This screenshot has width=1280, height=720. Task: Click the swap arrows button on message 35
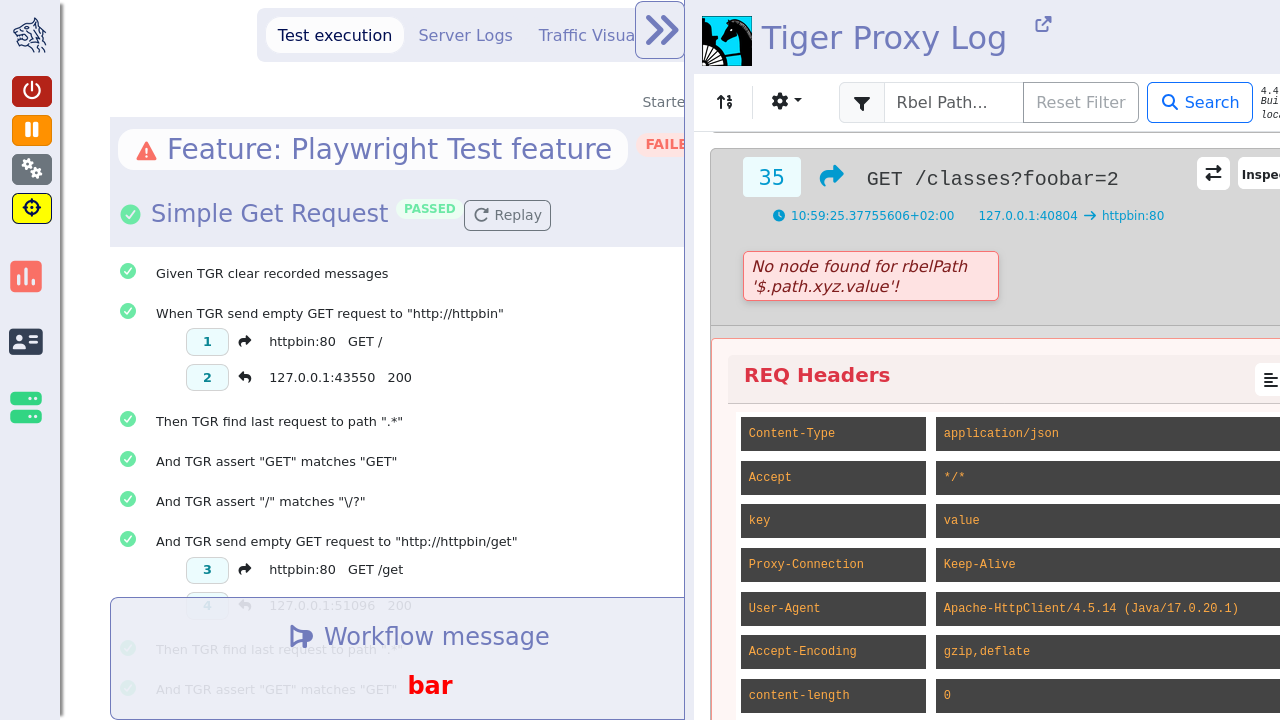point(1213,173)
